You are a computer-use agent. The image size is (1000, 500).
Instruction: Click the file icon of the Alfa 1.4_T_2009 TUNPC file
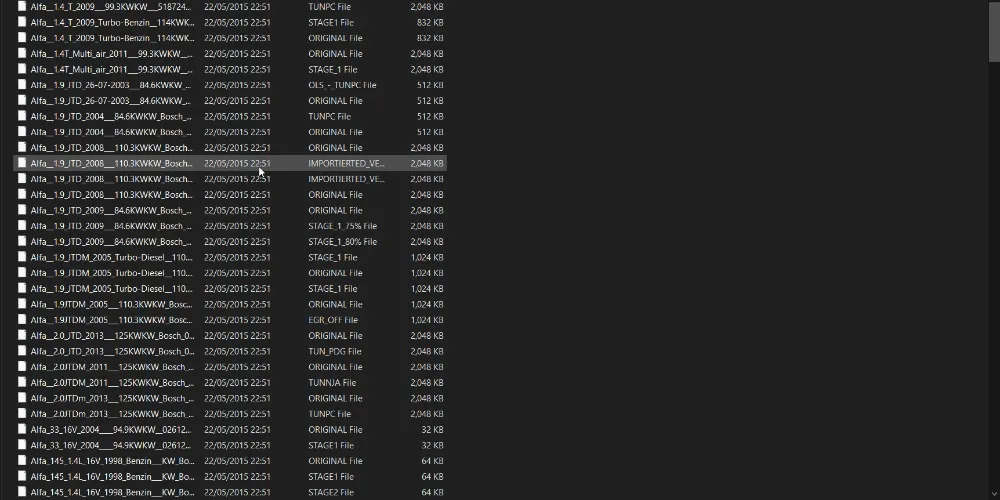click(22, 6)
